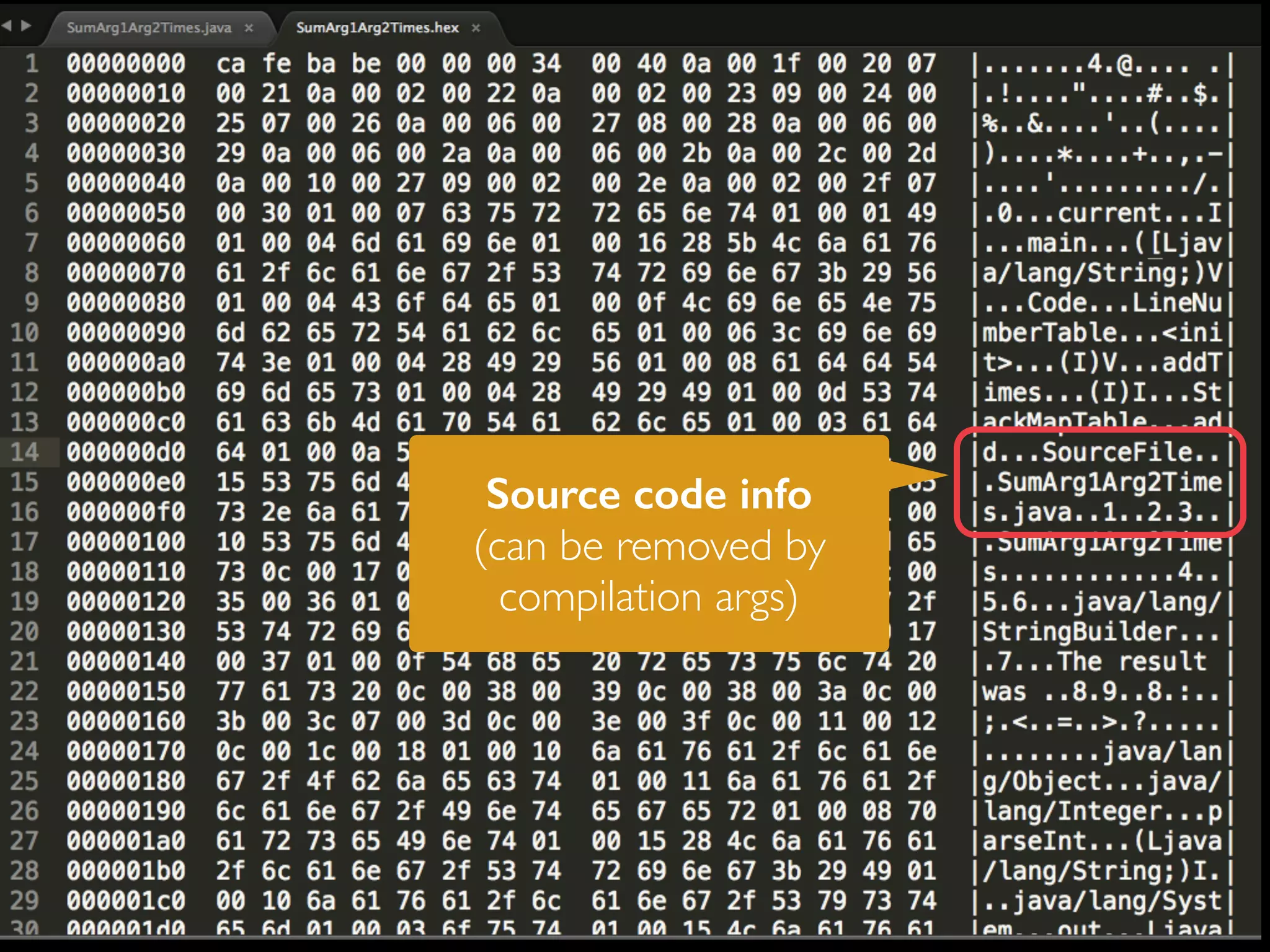This screenshot has width=1270, height=952.
Task: Go to next tab with right arrow
Action: (x=26, y=25)
